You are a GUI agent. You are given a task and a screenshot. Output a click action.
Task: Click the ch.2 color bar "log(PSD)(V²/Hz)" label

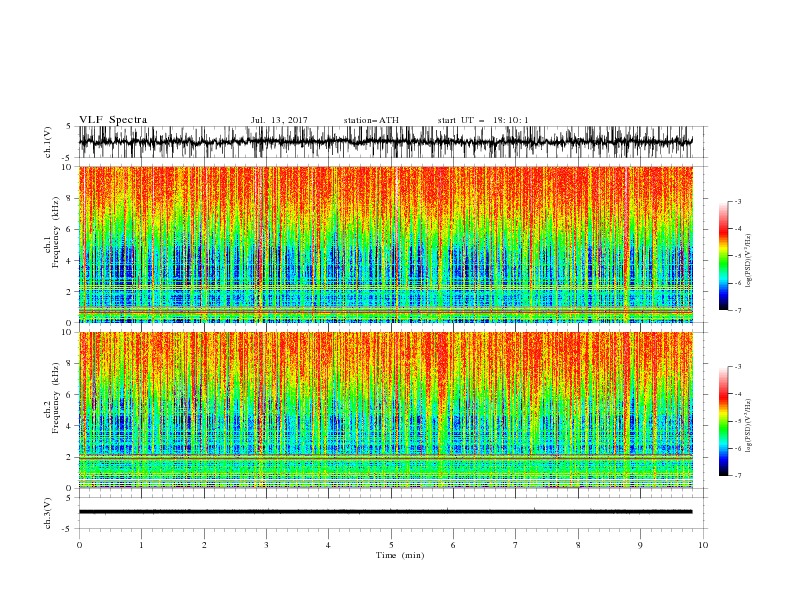[x=748, y=426]
